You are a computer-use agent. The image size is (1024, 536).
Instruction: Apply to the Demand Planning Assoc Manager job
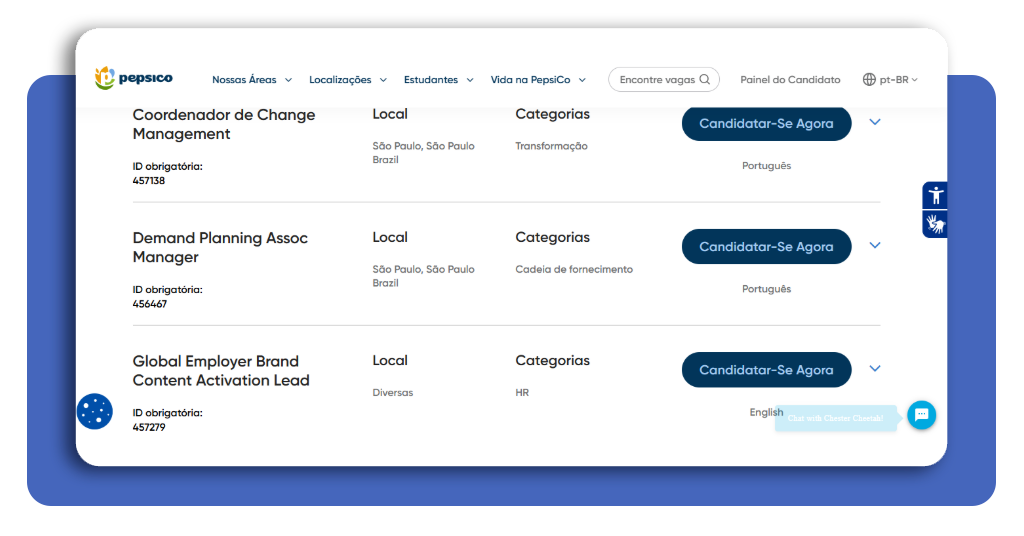[767, 247]
